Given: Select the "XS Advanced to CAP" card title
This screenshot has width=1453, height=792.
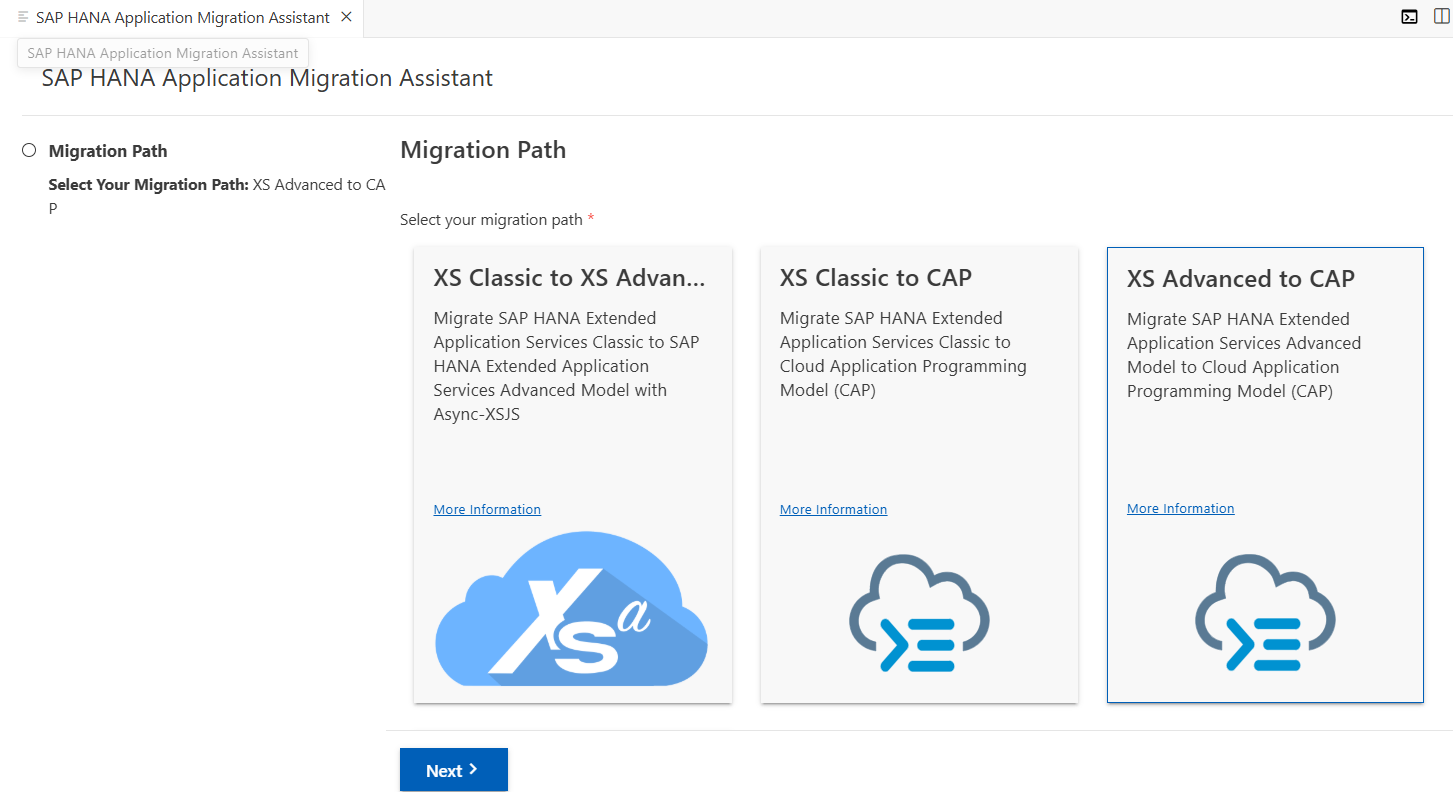Looking at the screenshot, I should pos(1241,279).
